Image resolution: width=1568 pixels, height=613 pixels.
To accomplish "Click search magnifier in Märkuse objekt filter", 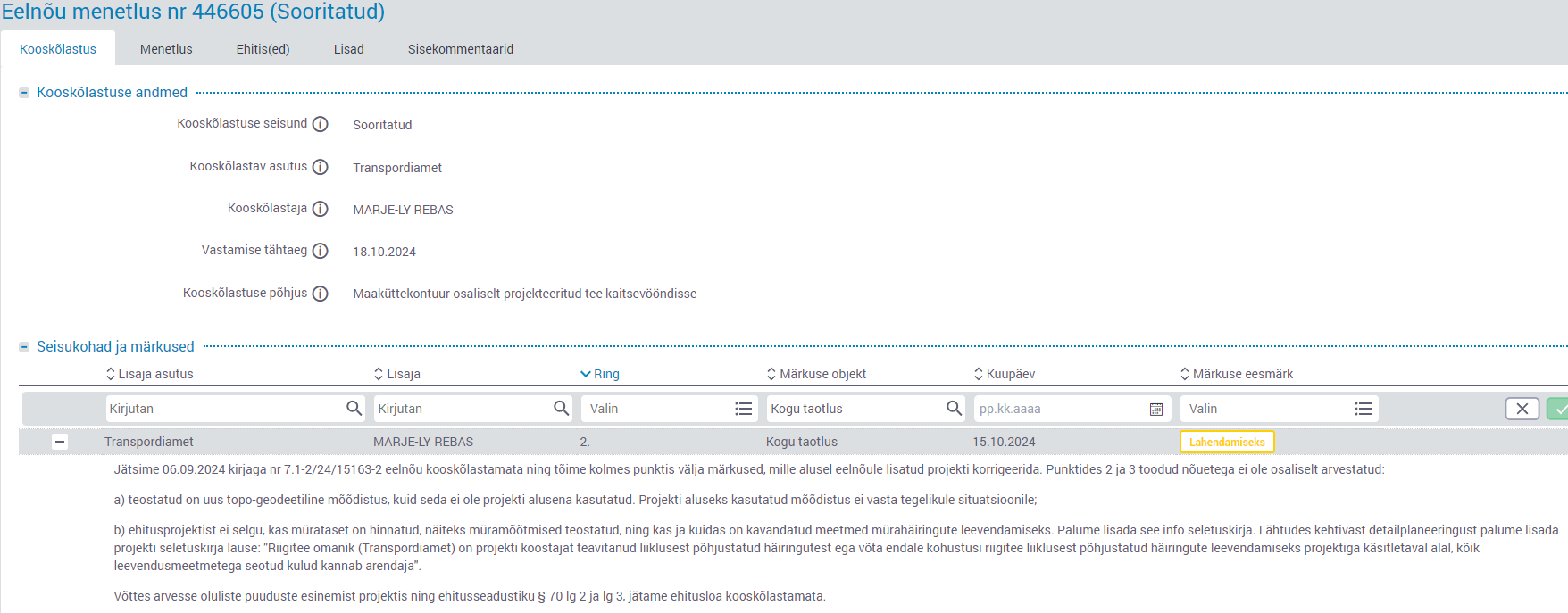I will (954, 408).
